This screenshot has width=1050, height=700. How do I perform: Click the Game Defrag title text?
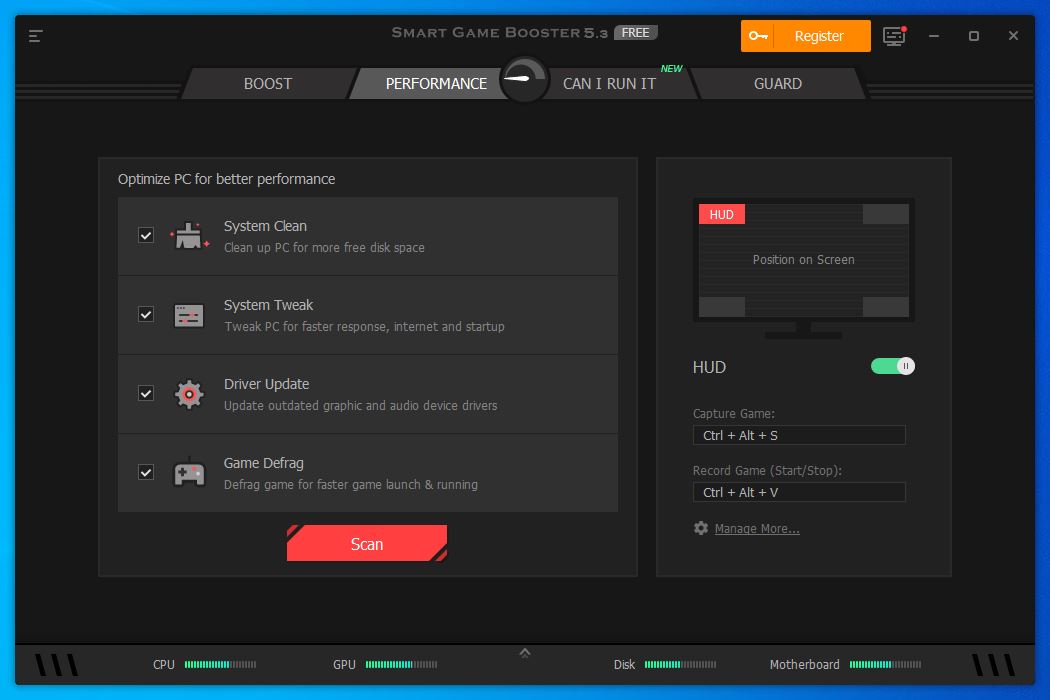pyautogui.click(x=264, y=464)
